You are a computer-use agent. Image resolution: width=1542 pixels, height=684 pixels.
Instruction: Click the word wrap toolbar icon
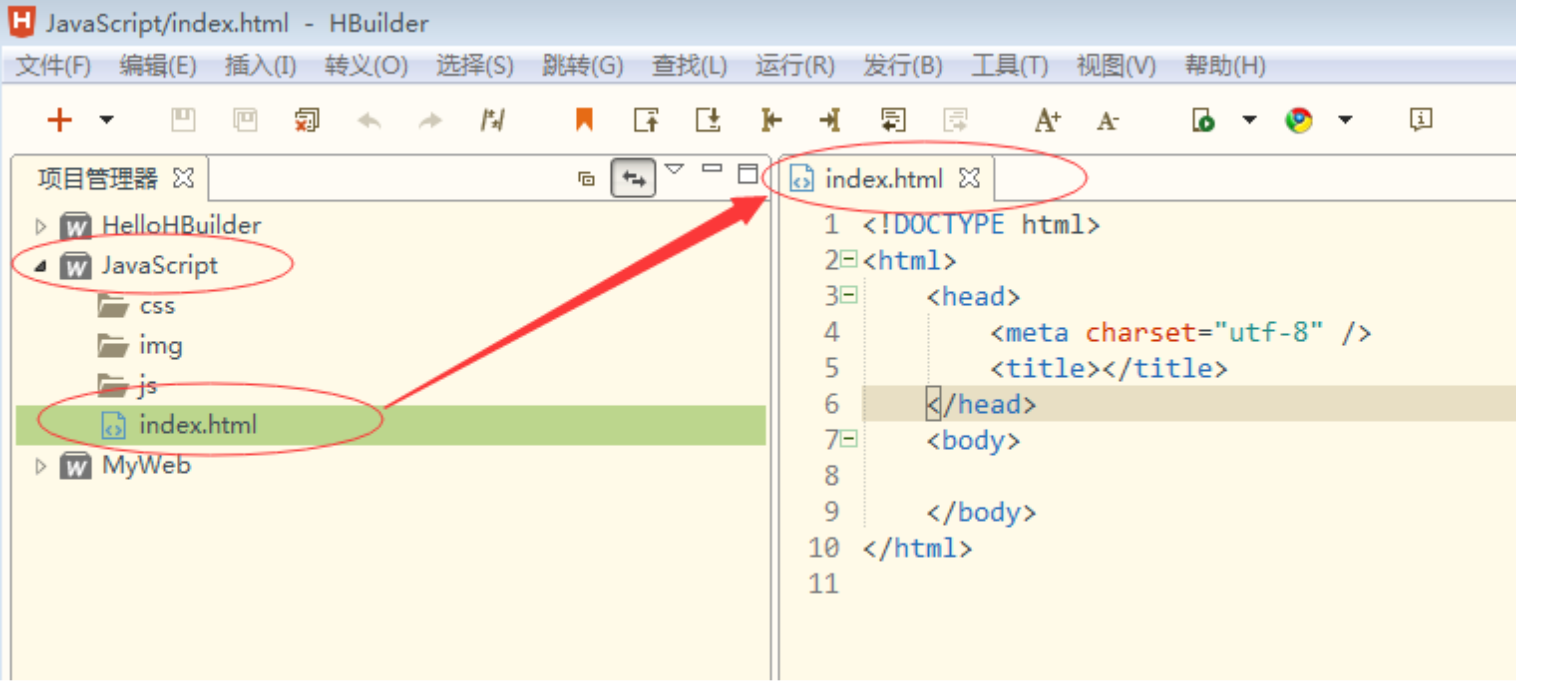pos(893,120)
